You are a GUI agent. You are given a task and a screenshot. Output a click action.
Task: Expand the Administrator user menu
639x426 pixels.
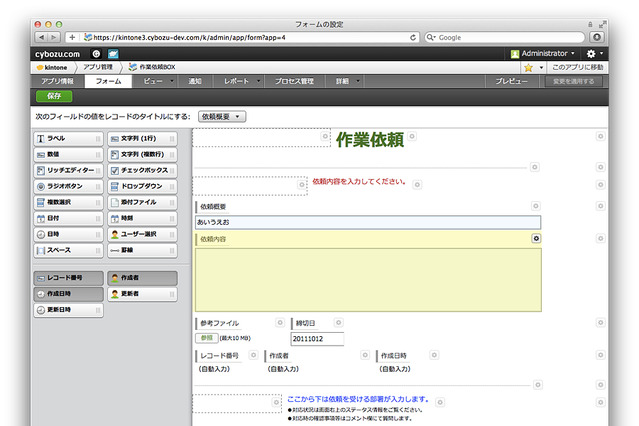pos(543,53)
